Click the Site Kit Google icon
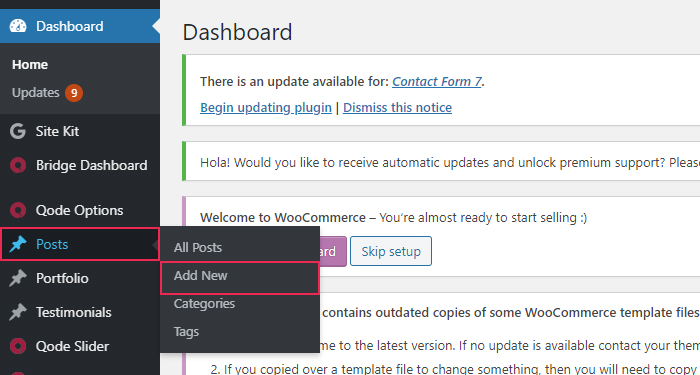Viewport: 700px width, 375px height. pyautogui.click(x=18, y=132)
